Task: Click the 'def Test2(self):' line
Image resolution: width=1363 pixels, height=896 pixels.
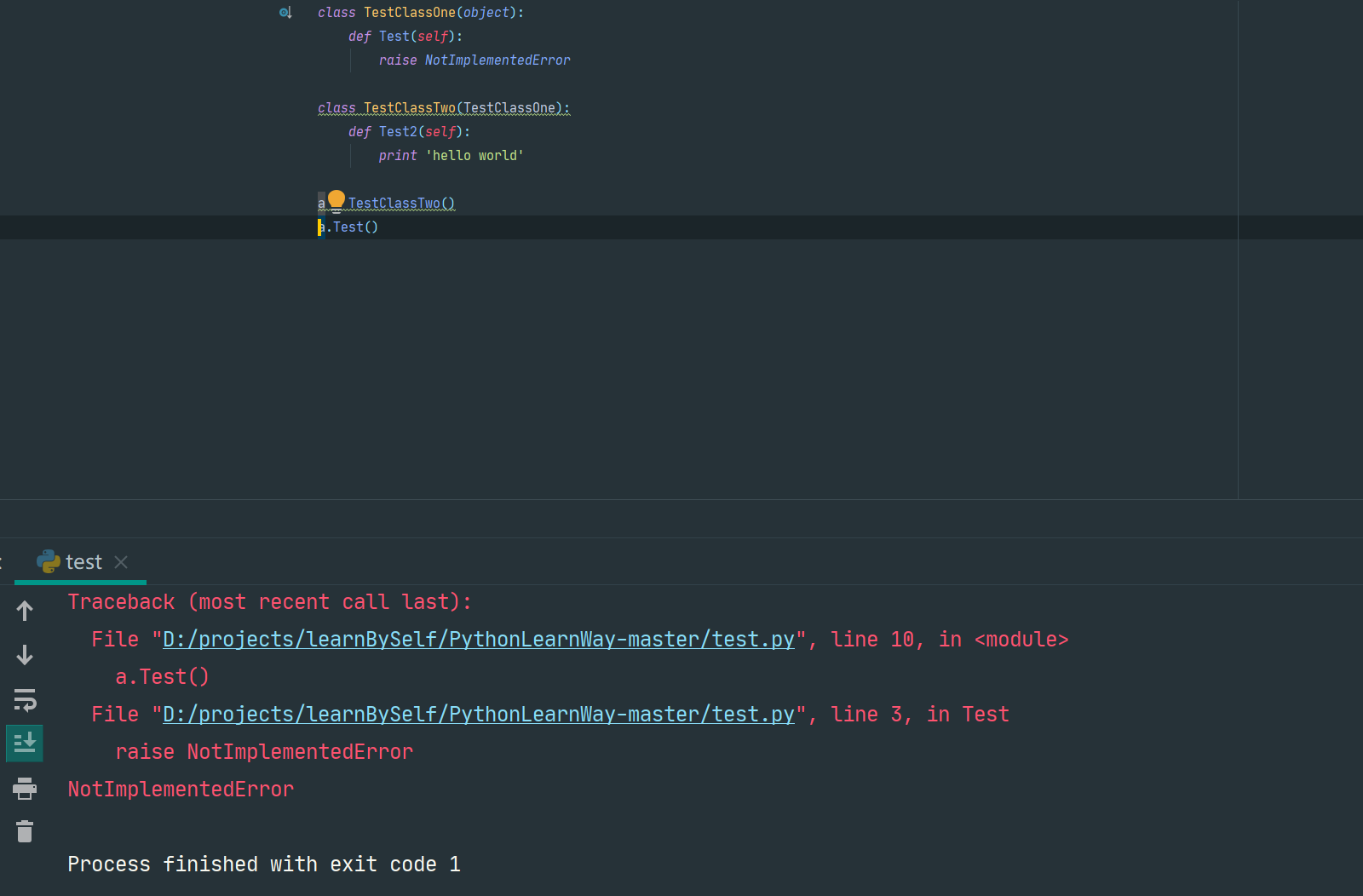Action: click(x=409, y=132)
